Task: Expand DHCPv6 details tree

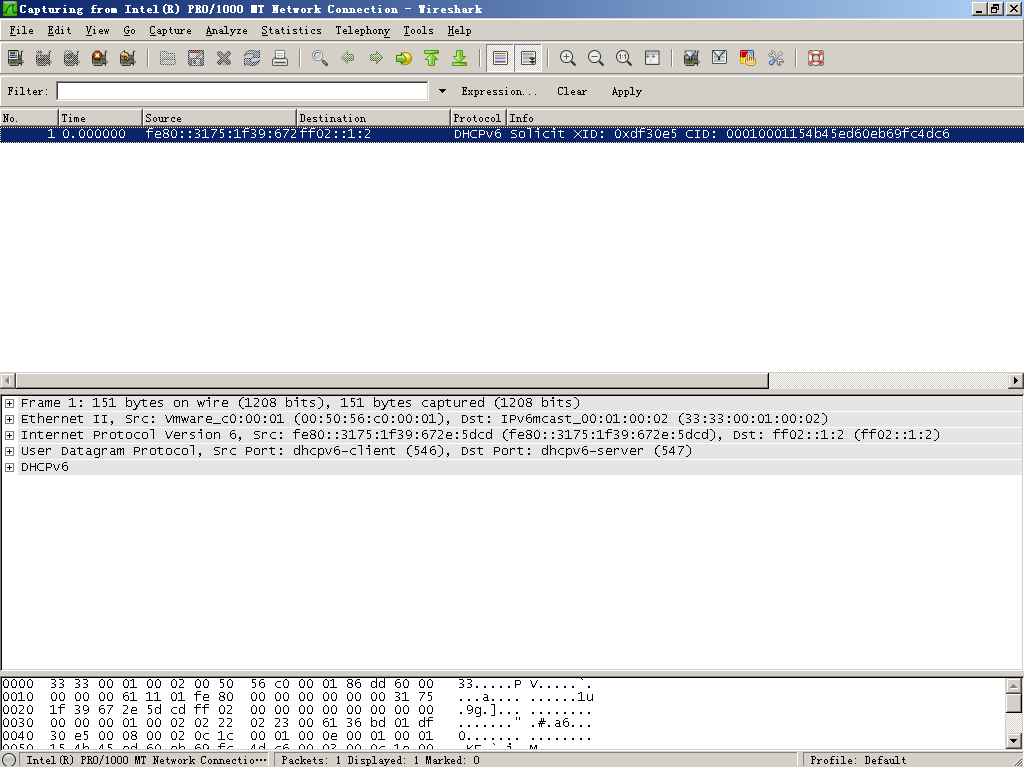Action: (9, 468)
